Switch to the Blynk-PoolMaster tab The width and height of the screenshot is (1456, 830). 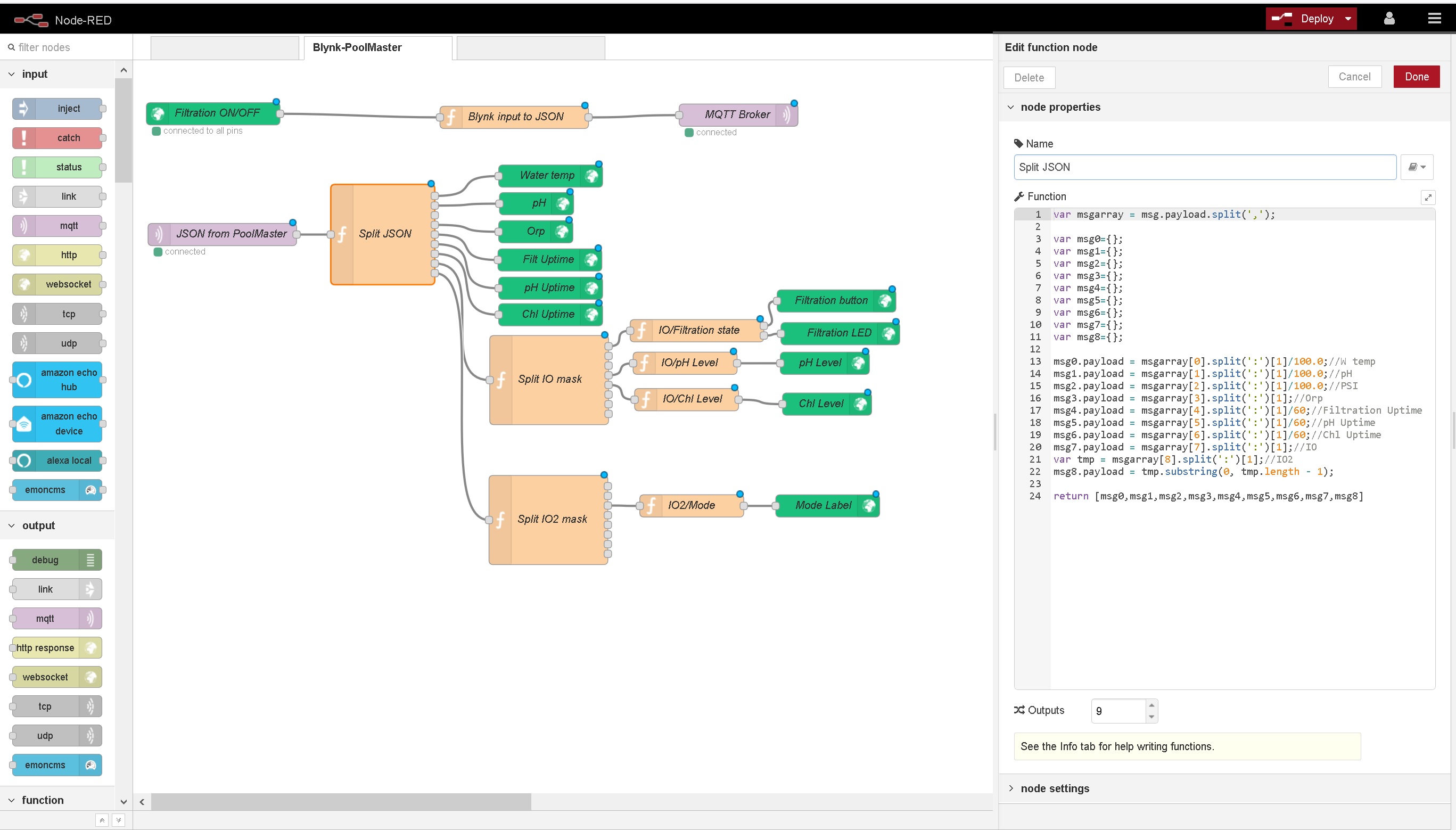point(378,48)
